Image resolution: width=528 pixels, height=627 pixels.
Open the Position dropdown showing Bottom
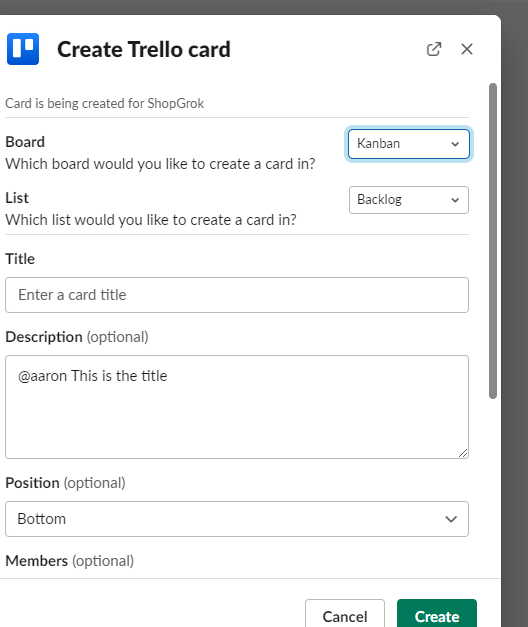click(237, 519)
